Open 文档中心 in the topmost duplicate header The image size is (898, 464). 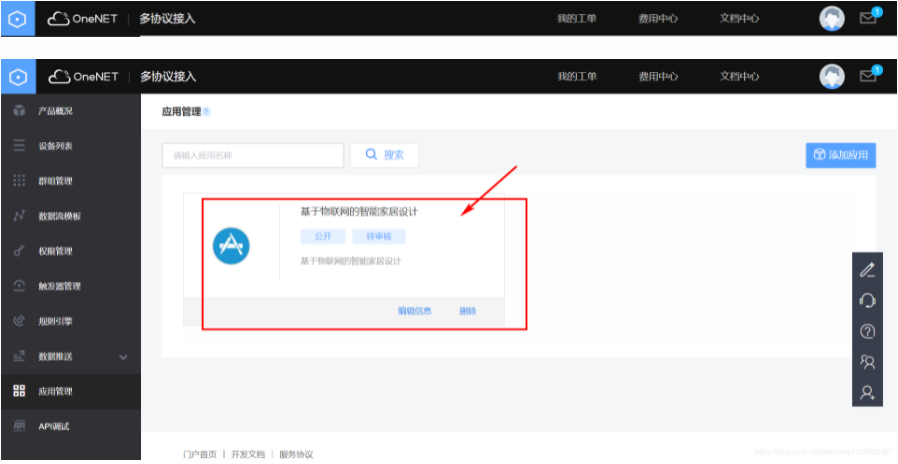coord(739,18)
